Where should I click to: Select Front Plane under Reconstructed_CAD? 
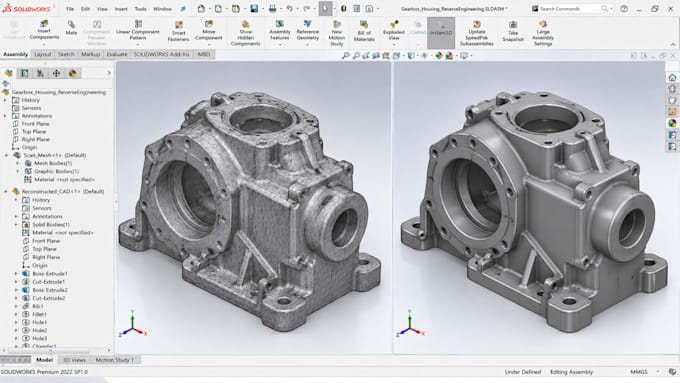pos(46,241)
